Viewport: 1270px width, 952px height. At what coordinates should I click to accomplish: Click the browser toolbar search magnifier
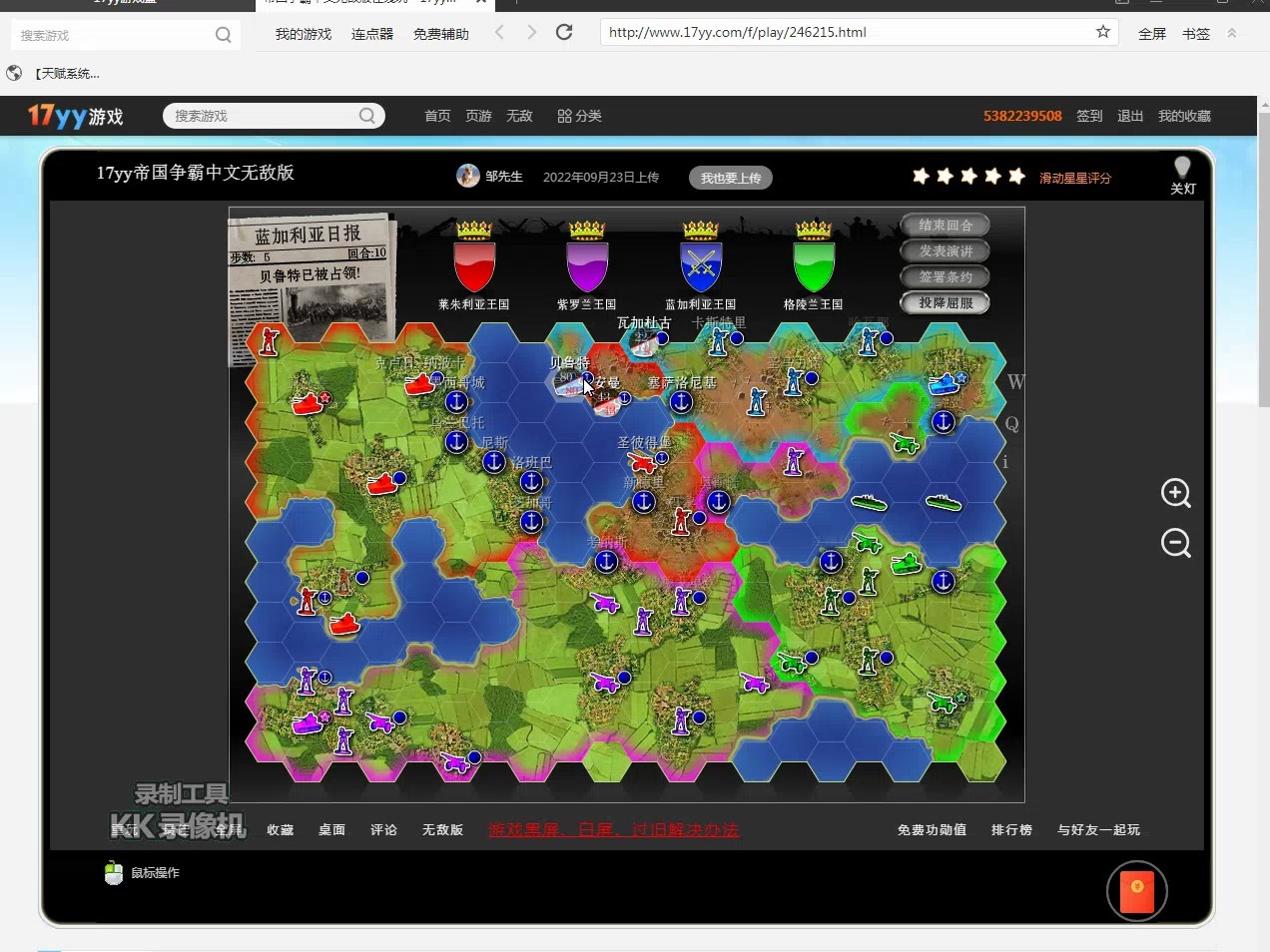tap(224, 35)
